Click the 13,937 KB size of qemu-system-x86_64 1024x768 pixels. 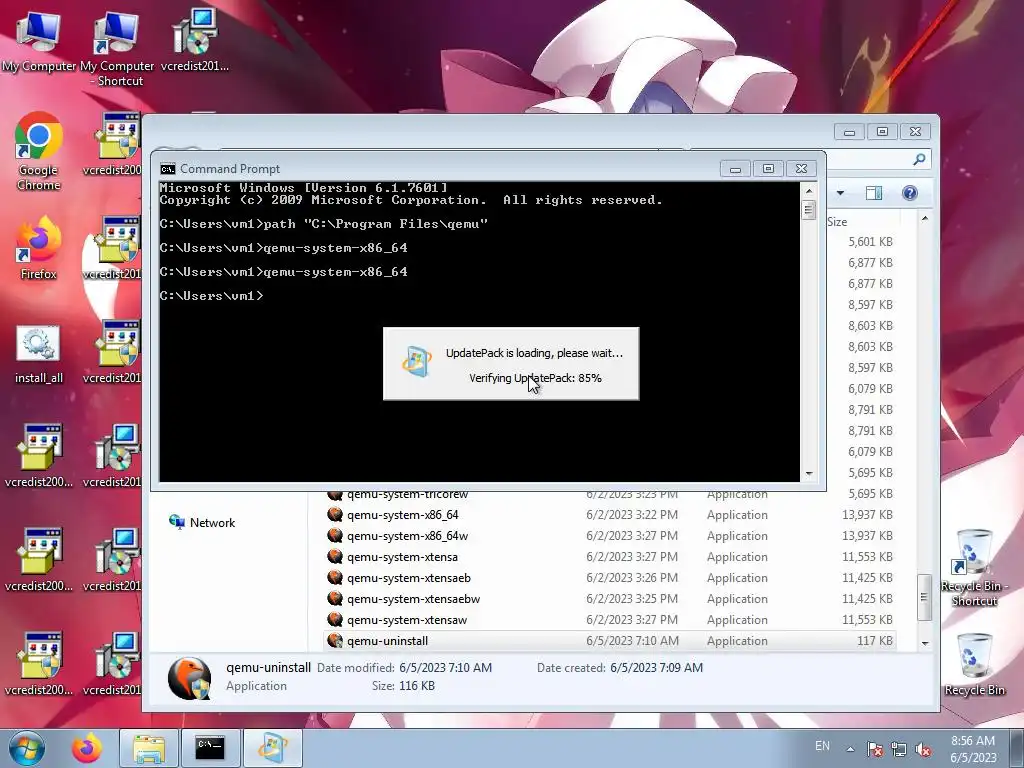tap(867, 515)
